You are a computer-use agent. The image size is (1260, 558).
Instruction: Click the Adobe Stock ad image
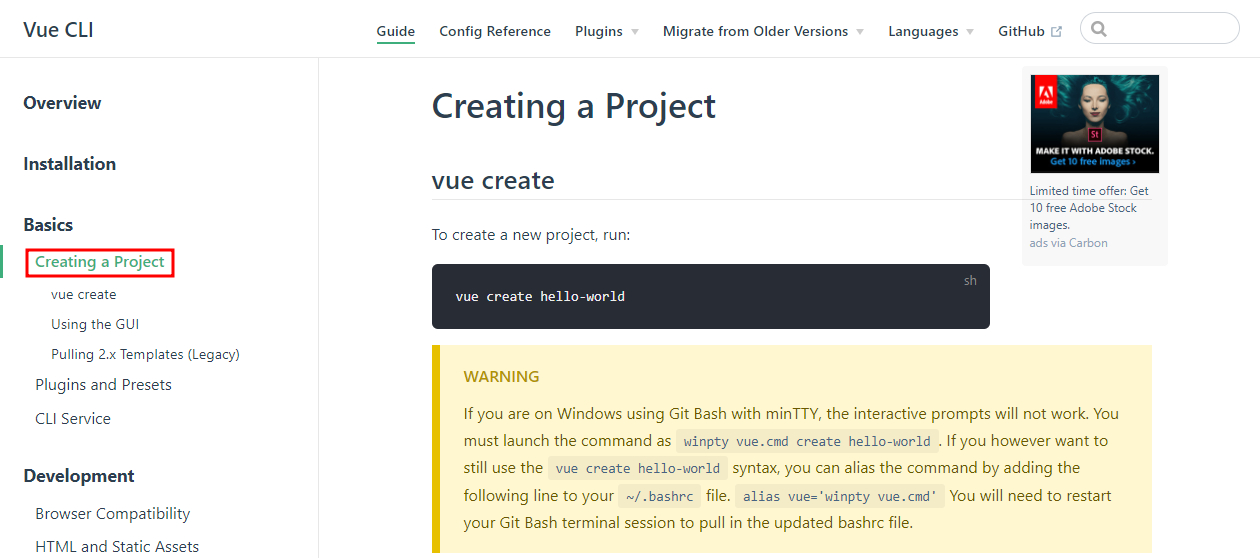(1095, 124)
